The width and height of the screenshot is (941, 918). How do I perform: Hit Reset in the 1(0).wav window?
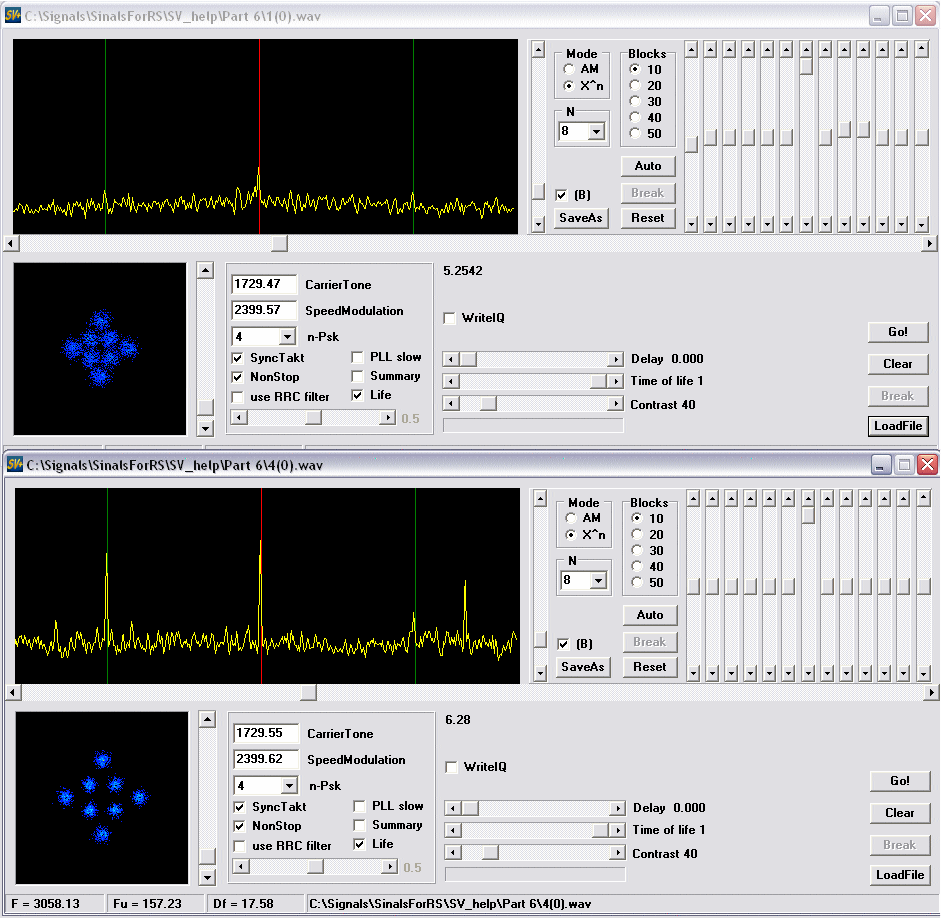pos(647,218)
